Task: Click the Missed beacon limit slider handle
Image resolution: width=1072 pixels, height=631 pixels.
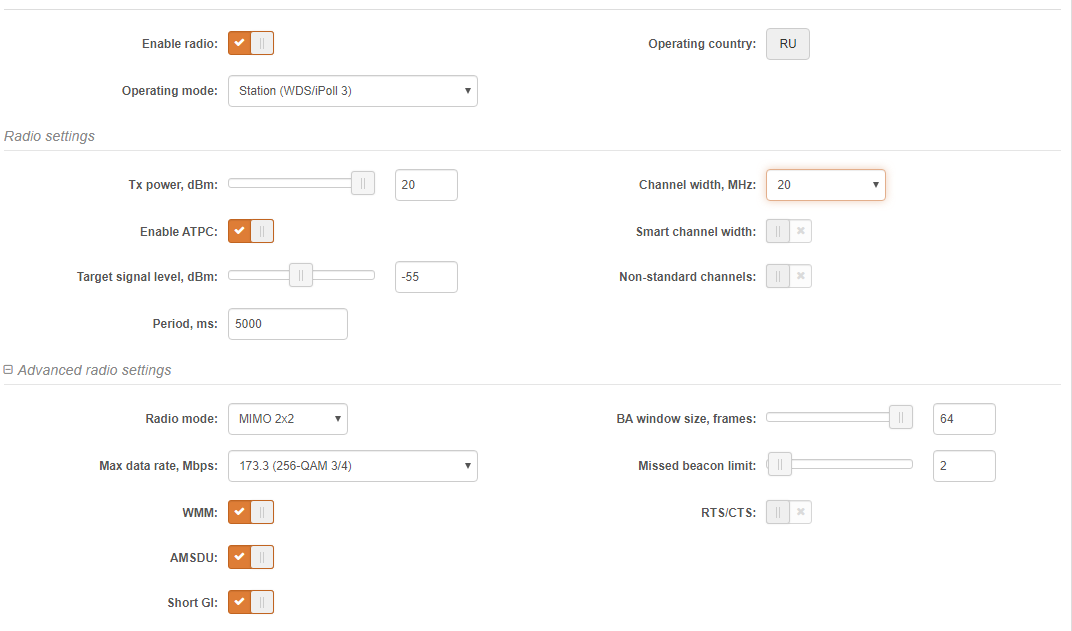Action: (x=780, y=463)
